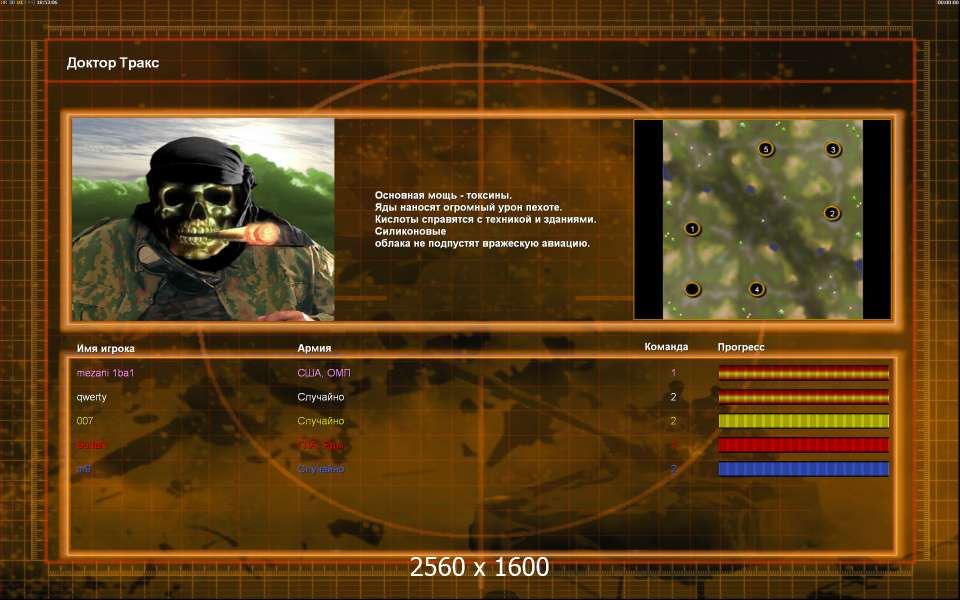Click start position marker 1 on the map
Screen dimensions: 960x600
pyautogui.click(x=692, y=229)
